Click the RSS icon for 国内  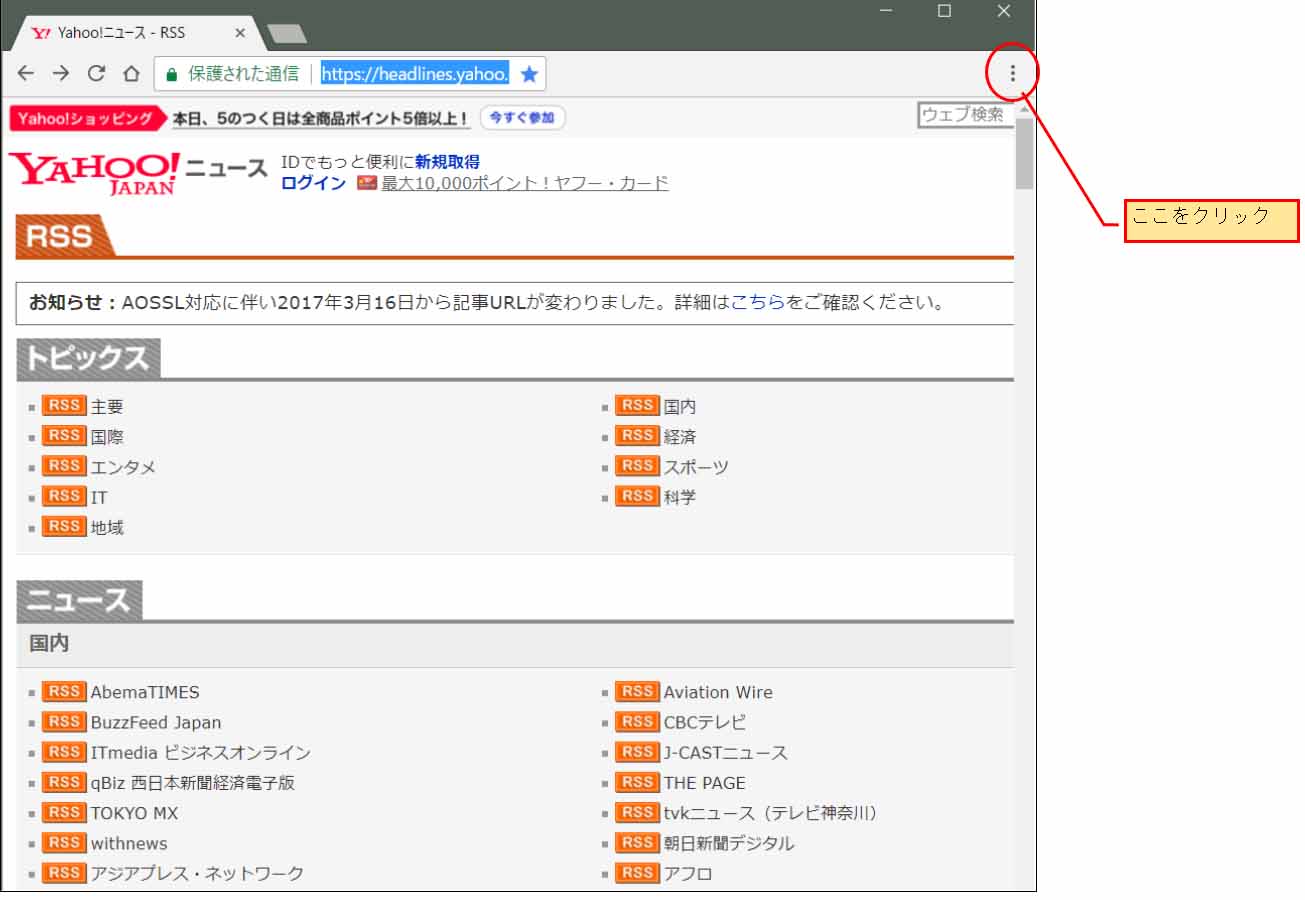point(637,406)
